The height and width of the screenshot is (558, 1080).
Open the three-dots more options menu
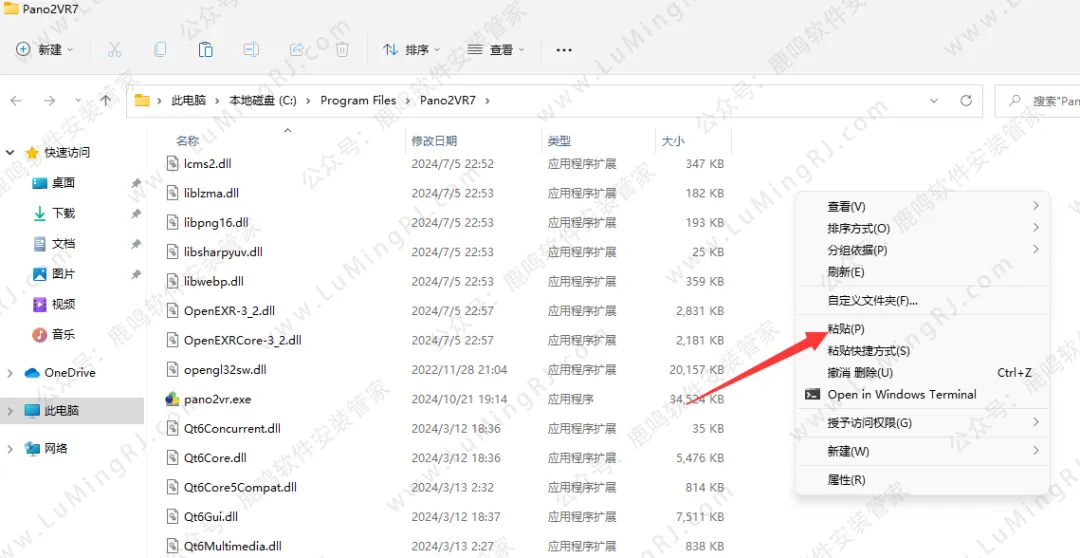click(564, 50)
